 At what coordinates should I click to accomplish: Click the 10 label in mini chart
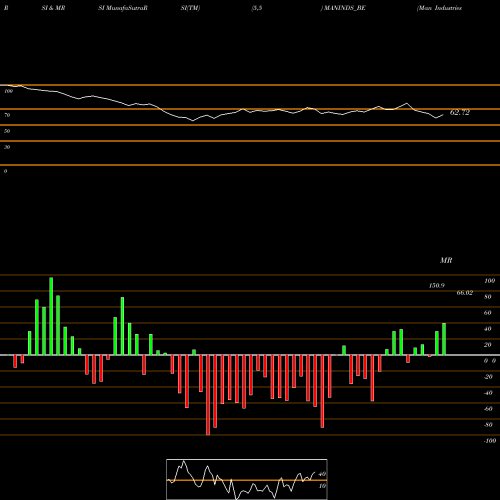pyautogui.click(x=322, y=486)
